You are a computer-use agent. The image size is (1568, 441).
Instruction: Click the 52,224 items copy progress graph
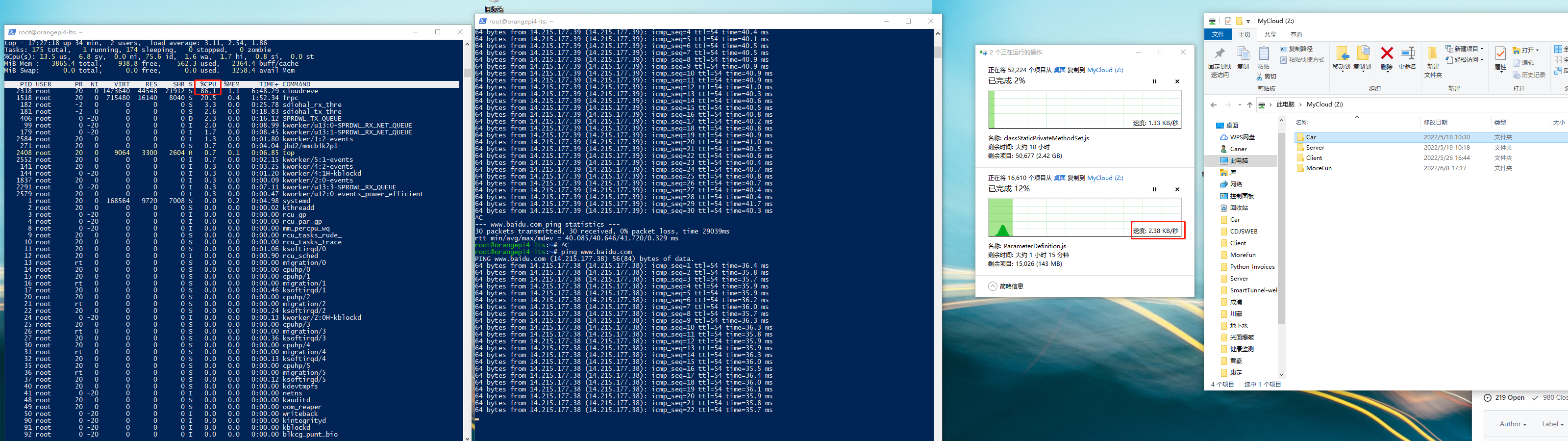(1085, 109)
